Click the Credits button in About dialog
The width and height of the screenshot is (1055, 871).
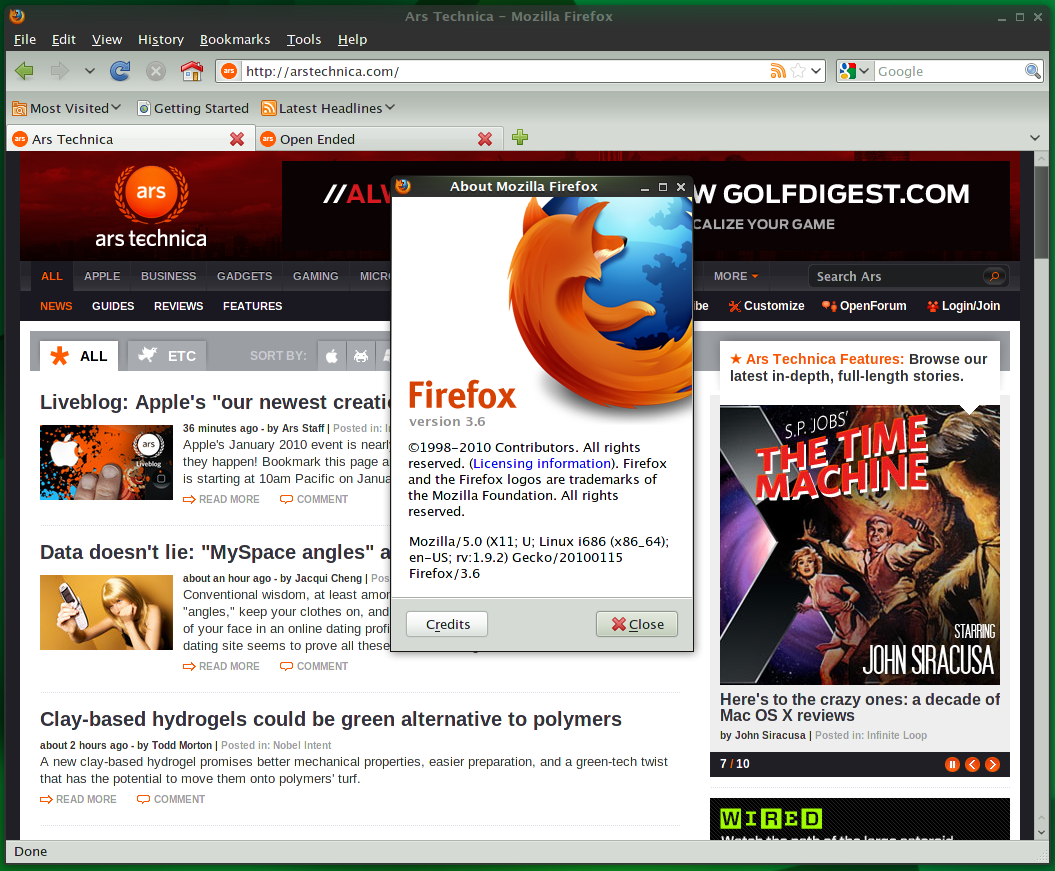pos(447,624)
